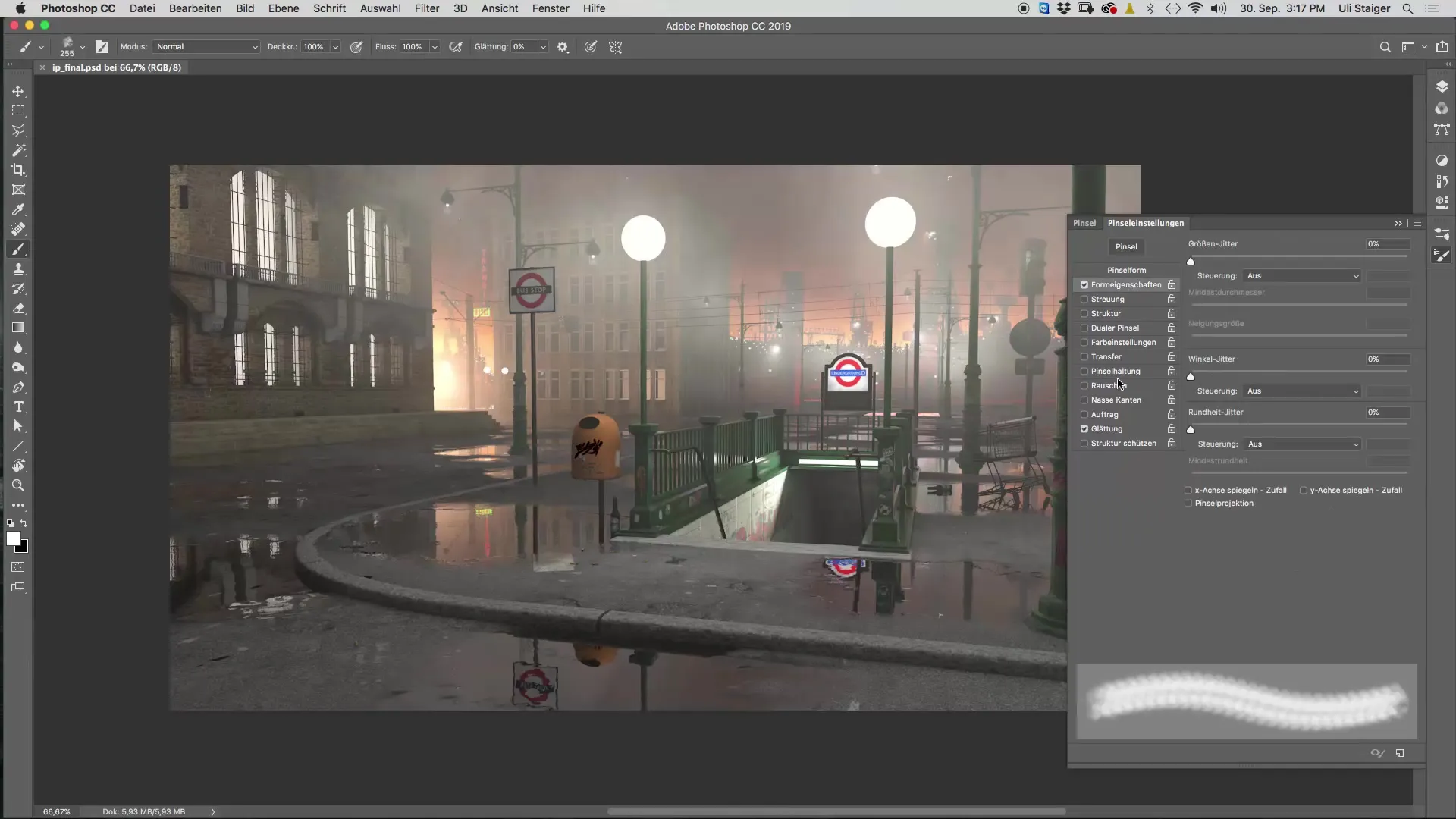The width and height of the screenshot is (1456, 819).
Task: Select the Hand tool
Action: point(18,466)
